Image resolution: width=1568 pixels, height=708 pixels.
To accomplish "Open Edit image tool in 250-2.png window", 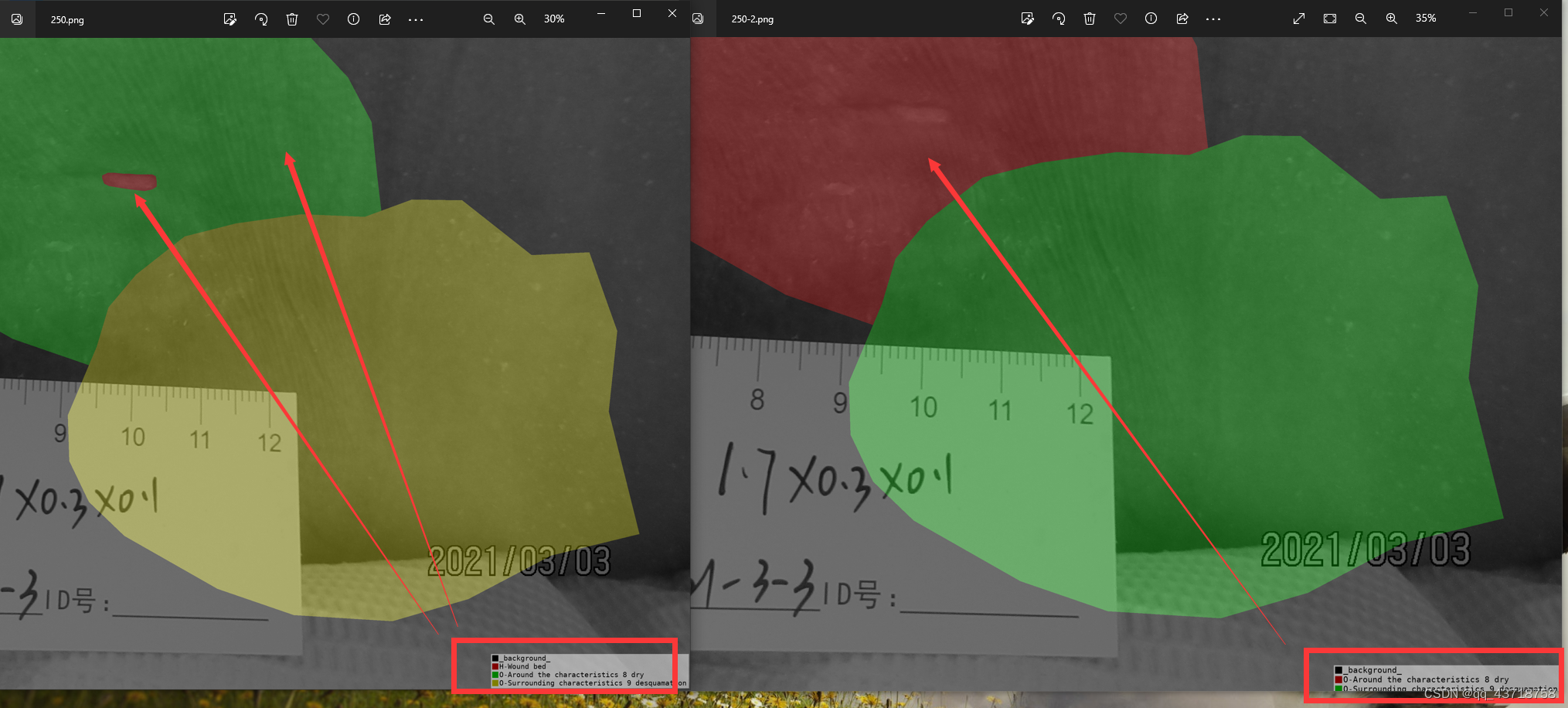I will click(x=1027, y=19).
